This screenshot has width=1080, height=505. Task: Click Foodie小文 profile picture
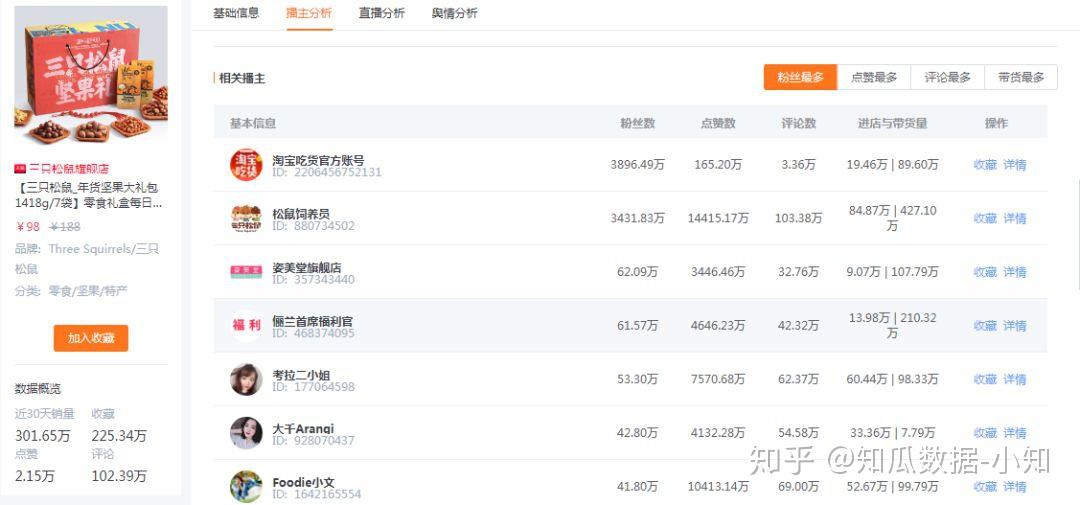[245, 487]
